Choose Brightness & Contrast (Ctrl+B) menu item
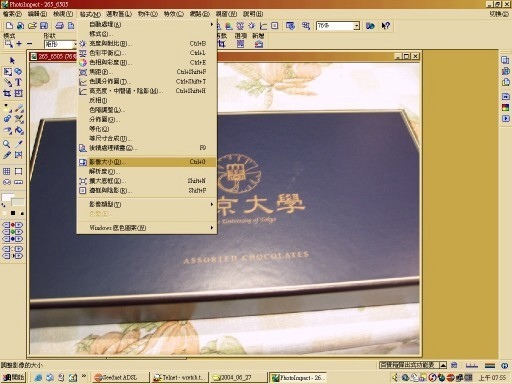The image size is (512, 384). [x=147, y=43]
